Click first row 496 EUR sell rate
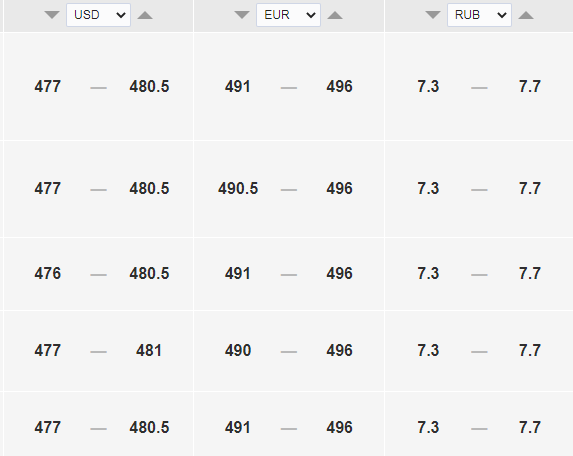This screenshot has height=456, width=573. (x=339, y=87)
